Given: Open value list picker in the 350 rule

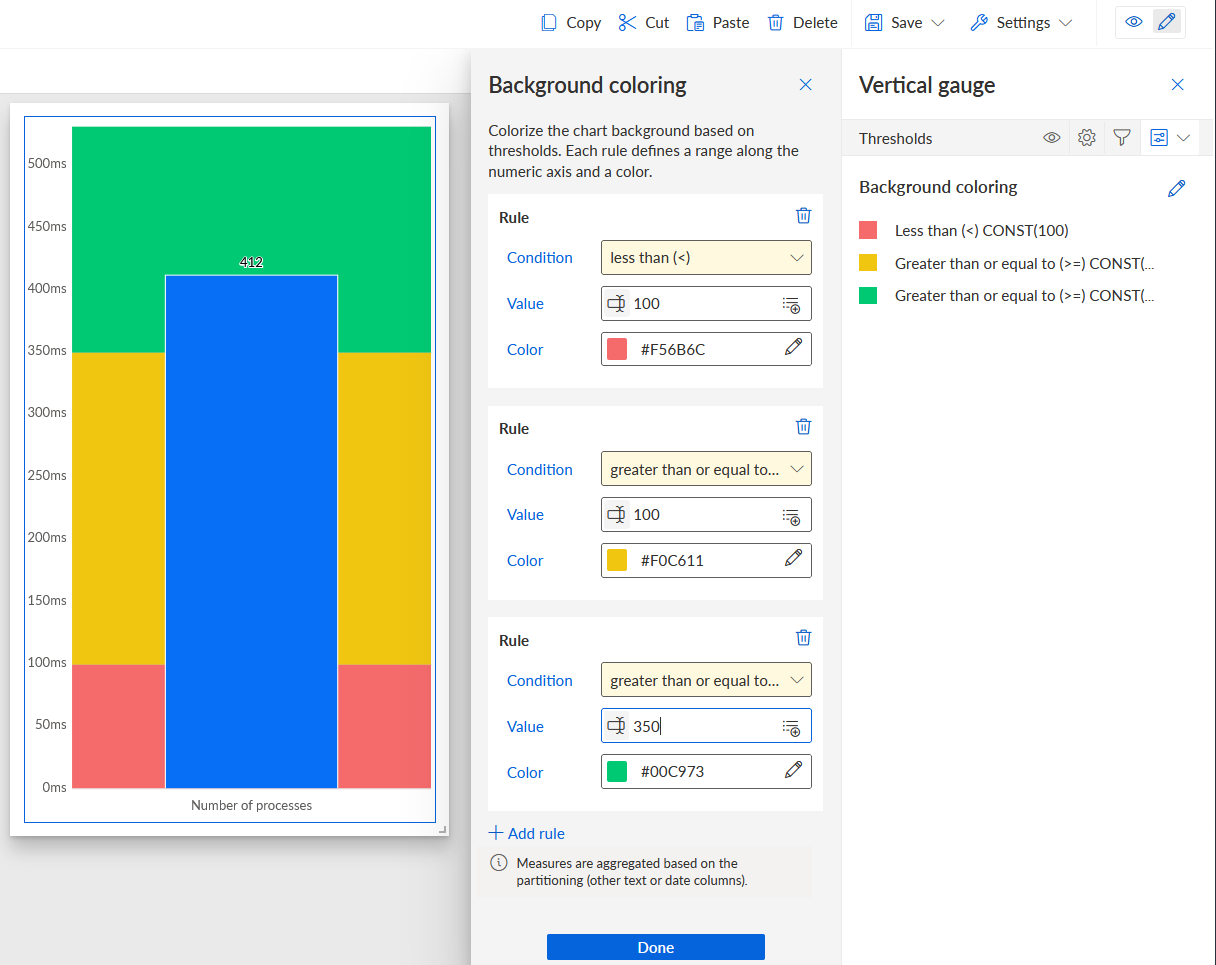Looking at the screenshot, I should click(791, 727).
